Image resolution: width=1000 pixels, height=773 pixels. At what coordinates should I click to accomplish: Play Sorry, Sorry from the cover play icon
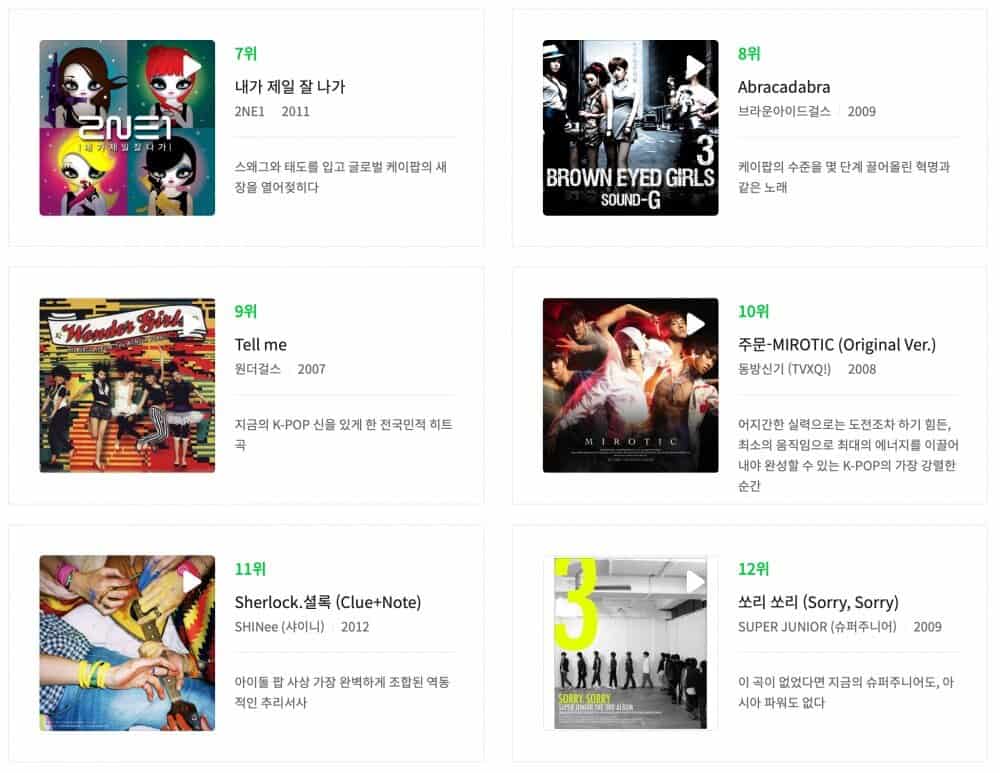[695, 582]
